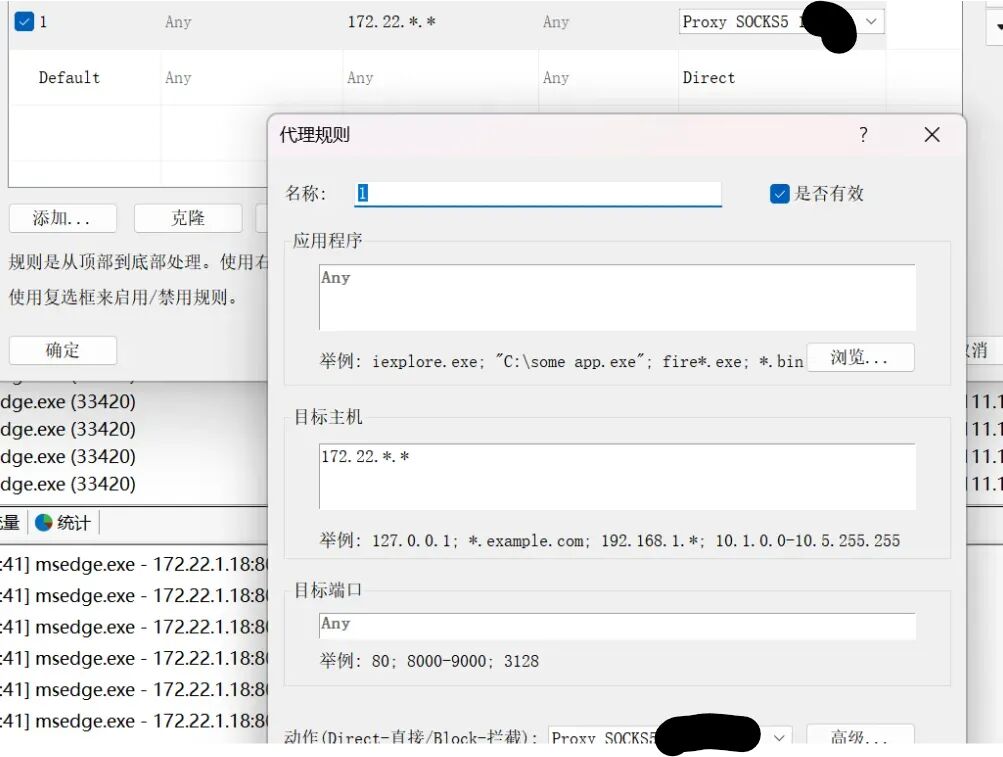Toggle the 是否有效 checkbox

[779, 194]
